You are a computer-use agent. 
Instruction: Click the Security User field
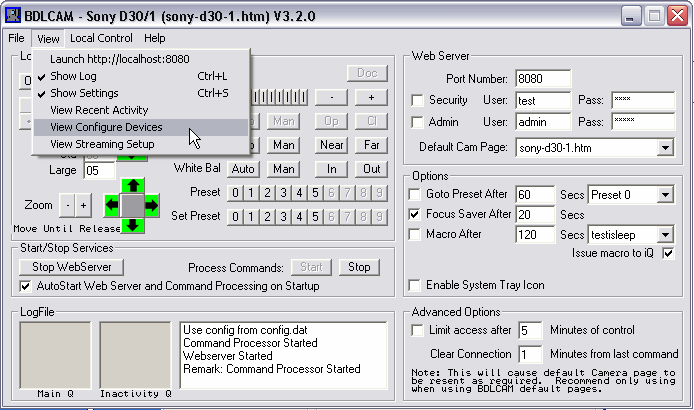point(543,101)
